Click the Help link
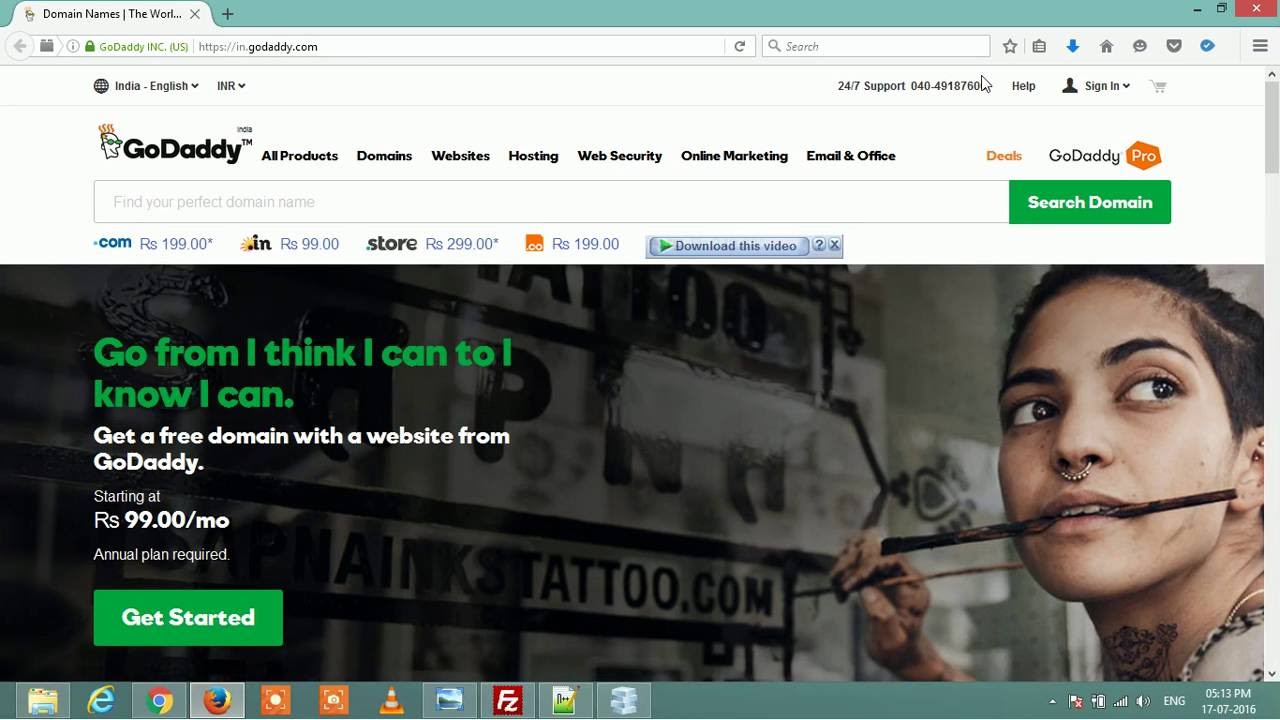Screen dimensions: 1280x720 pyautogui.click(x=1023, y=86)
